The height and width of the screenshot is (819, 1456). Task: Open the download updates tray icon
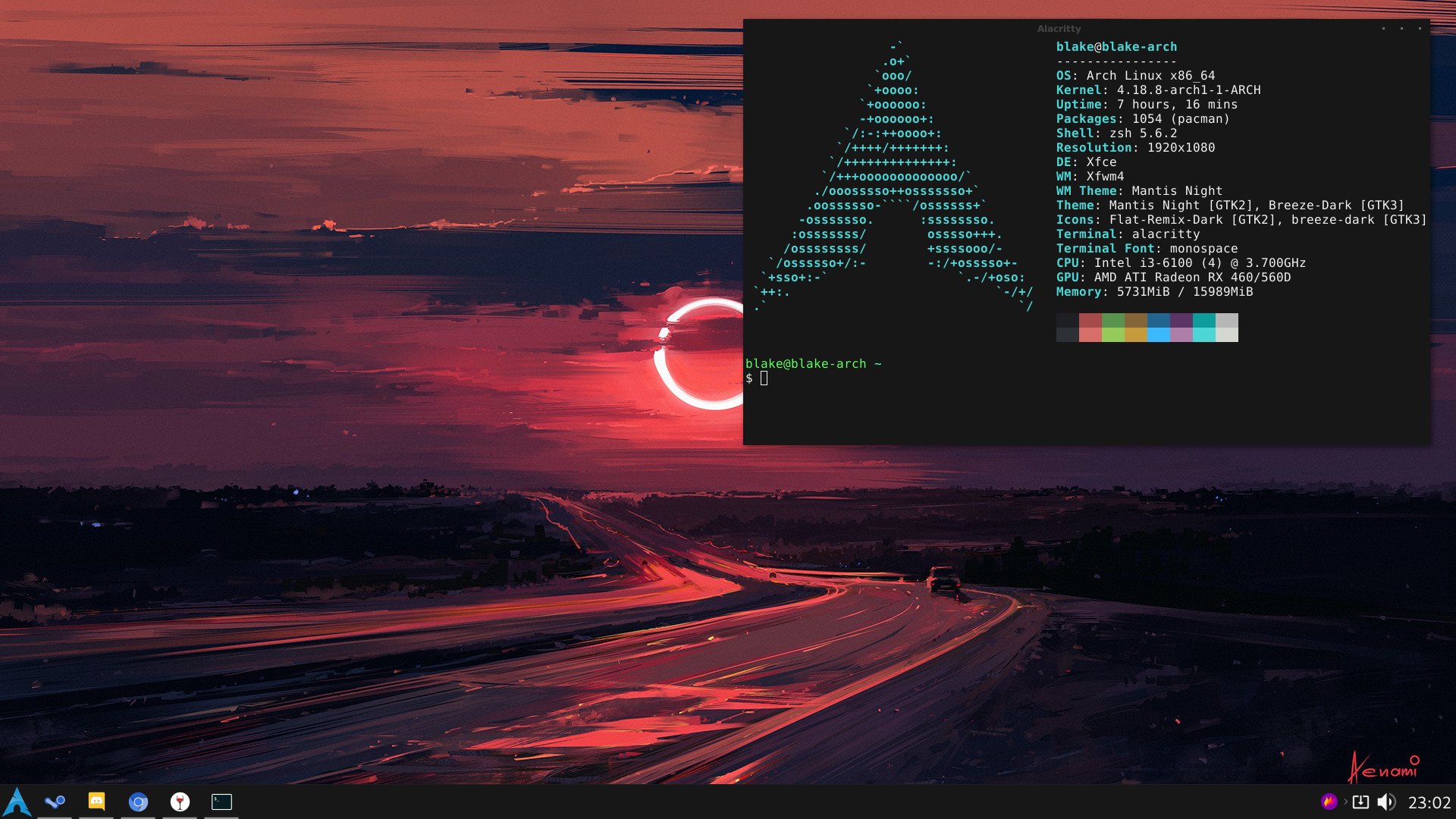pos(1361,802)
